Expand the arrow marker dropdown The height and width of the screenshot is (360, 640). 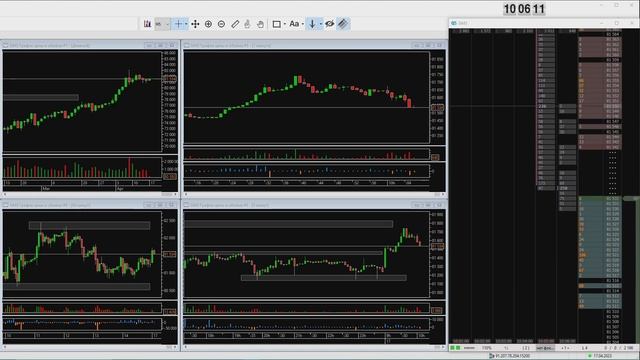[x=320, y=24]
